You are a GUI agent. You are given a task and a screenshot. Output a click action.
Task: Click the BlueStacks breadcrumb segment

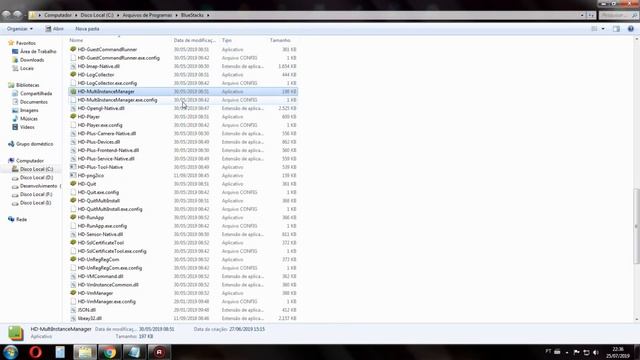(192, 15)
